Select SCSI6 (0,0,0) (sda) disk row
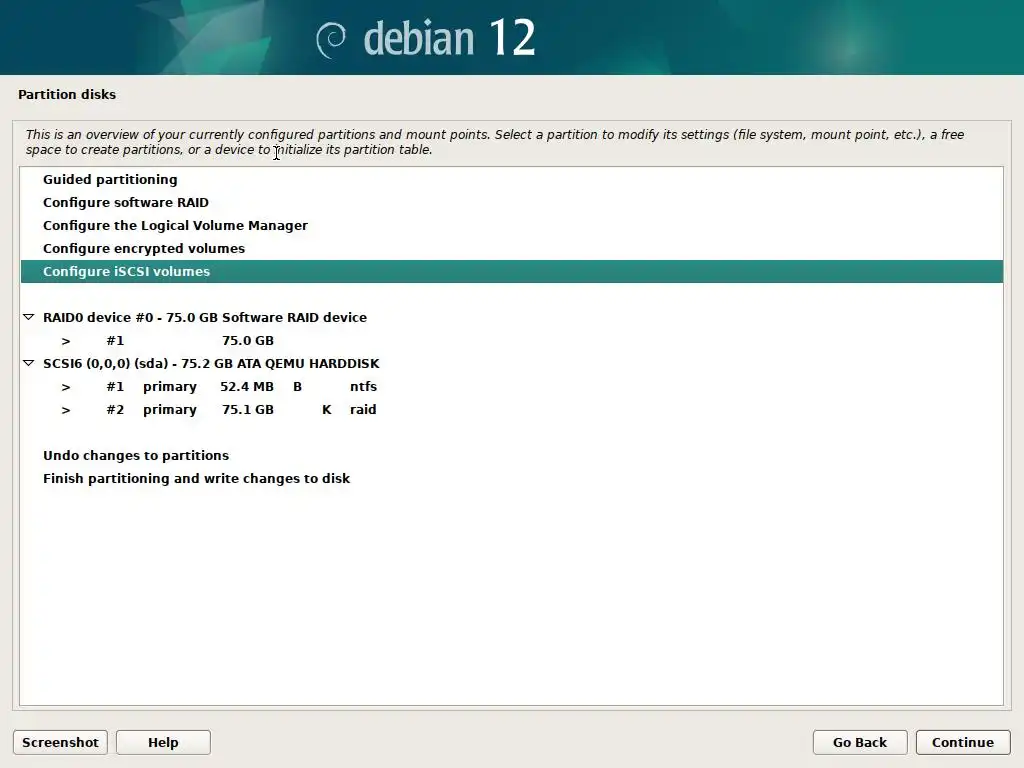 [x=512, y=364]
